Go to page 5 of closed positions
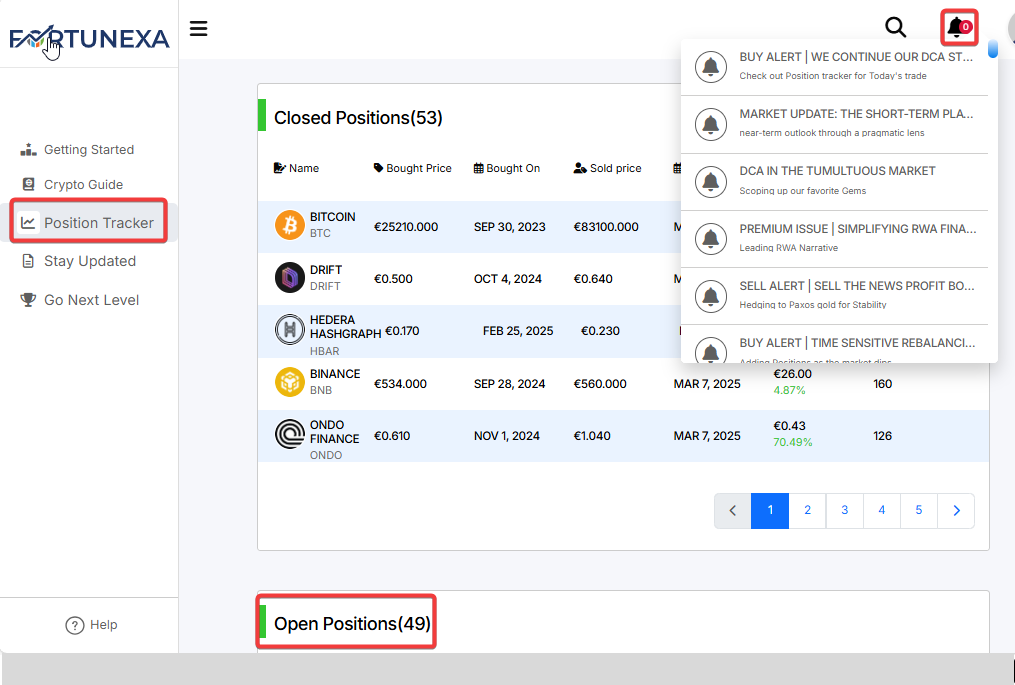This screenshot has height=685, width=1015. (919, 511)
